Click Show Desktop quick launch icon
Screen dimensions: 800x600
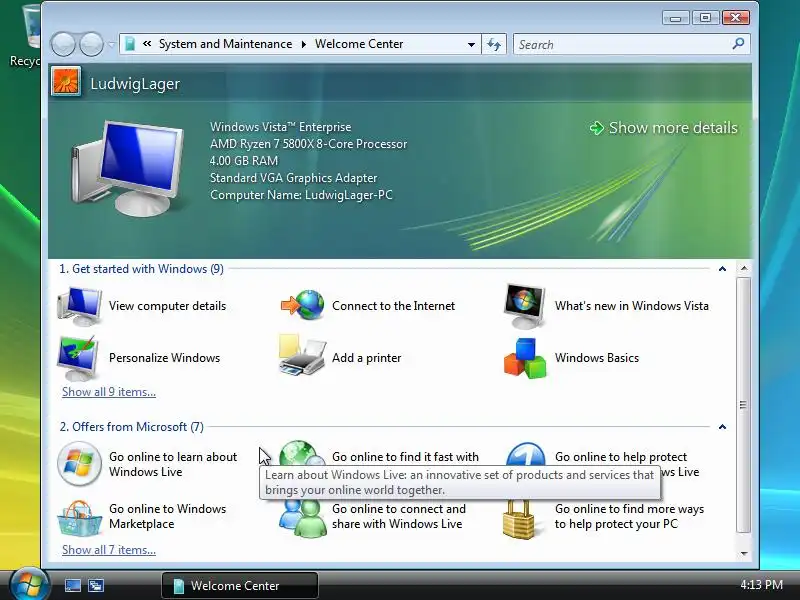72,585
